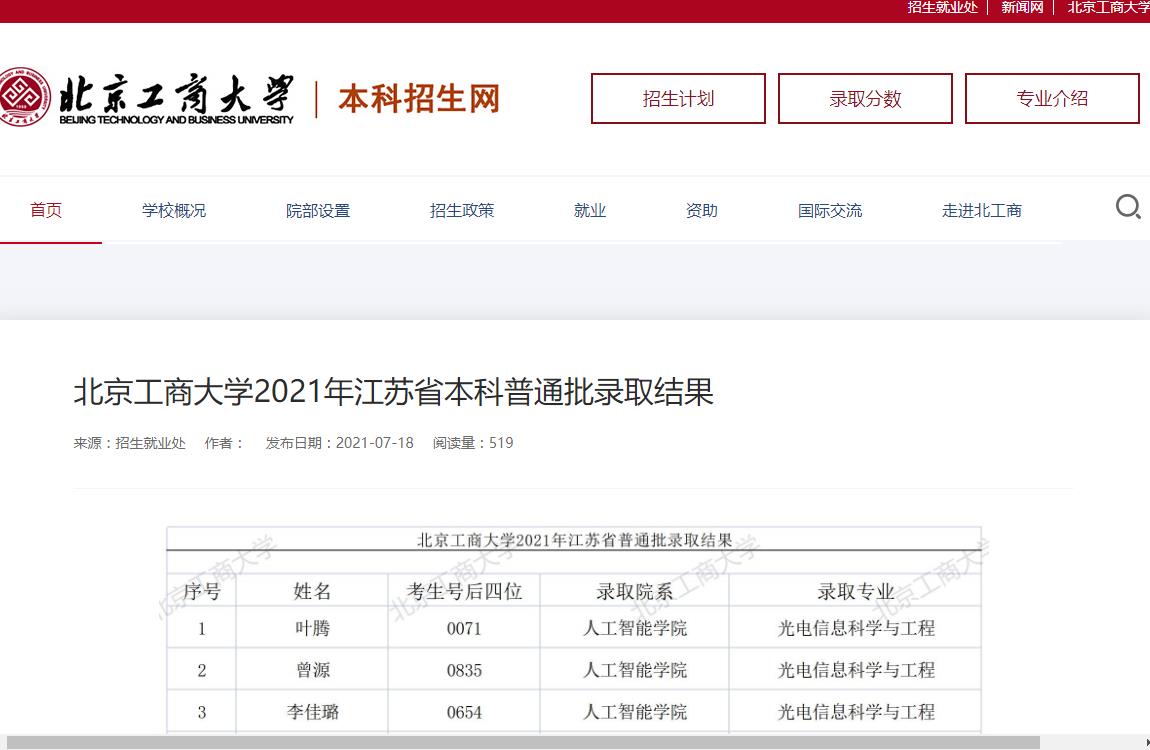This screenshot has height=750, width=1150.
Task: Open the 就业 menu item
Action: pos(590,210)
